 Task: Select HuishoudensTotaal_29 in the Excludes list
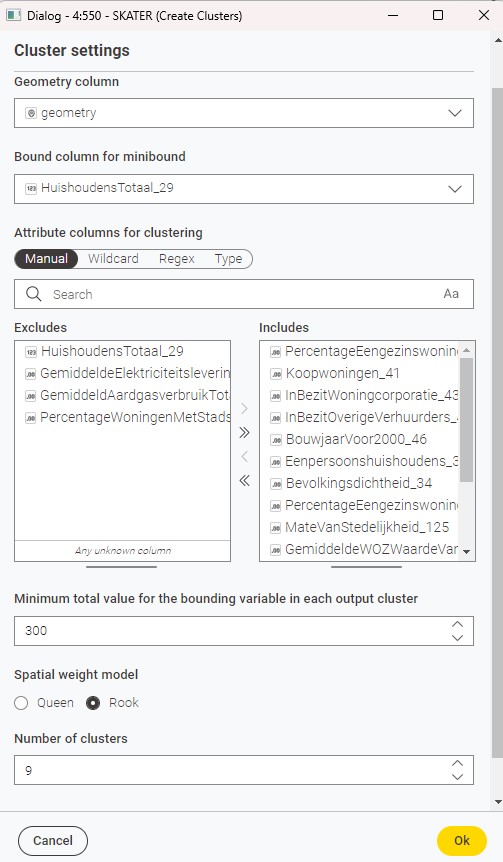(122, 351)
